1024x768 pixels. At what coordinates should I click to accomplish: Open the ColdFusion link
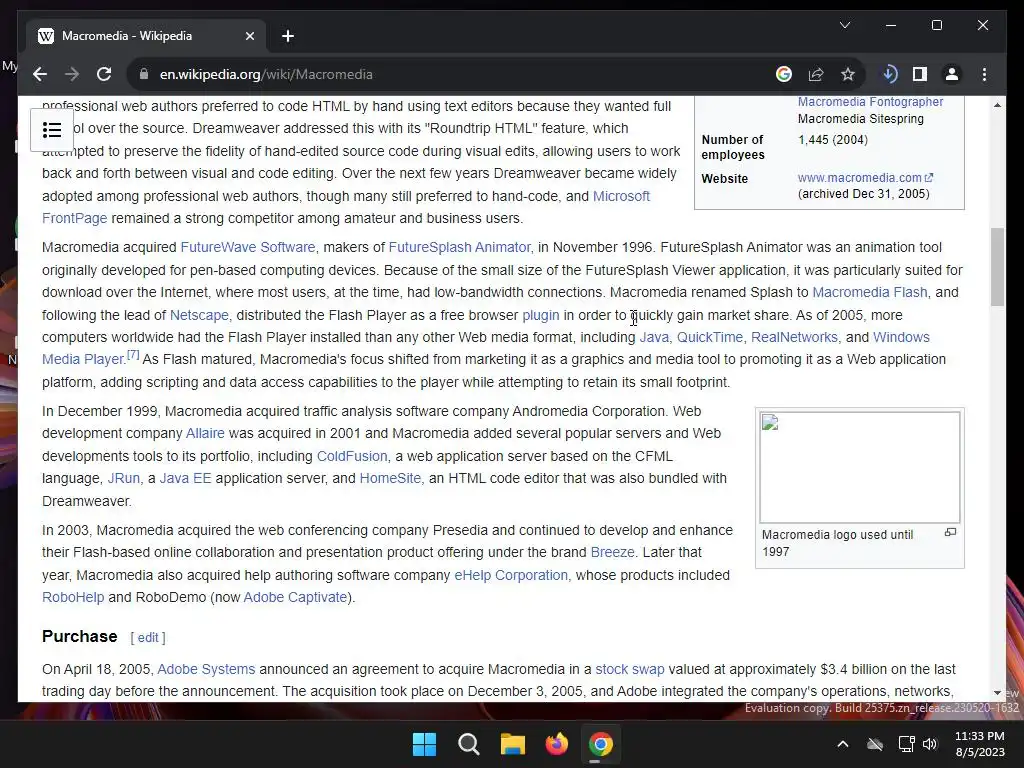(352, 456)
